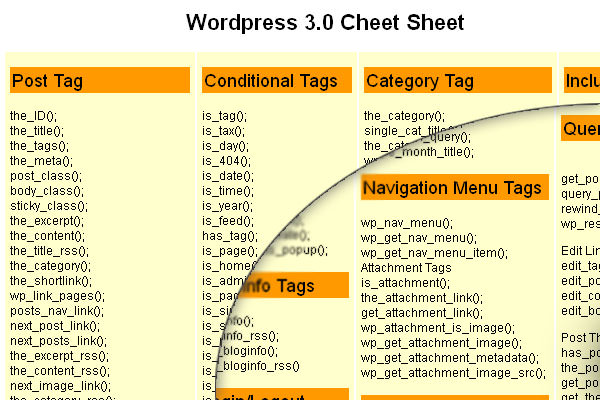The height and width of the screenshot is (400, 600).
Task: Click the "get_attachment_link();" entry
Action: (422, 313)
